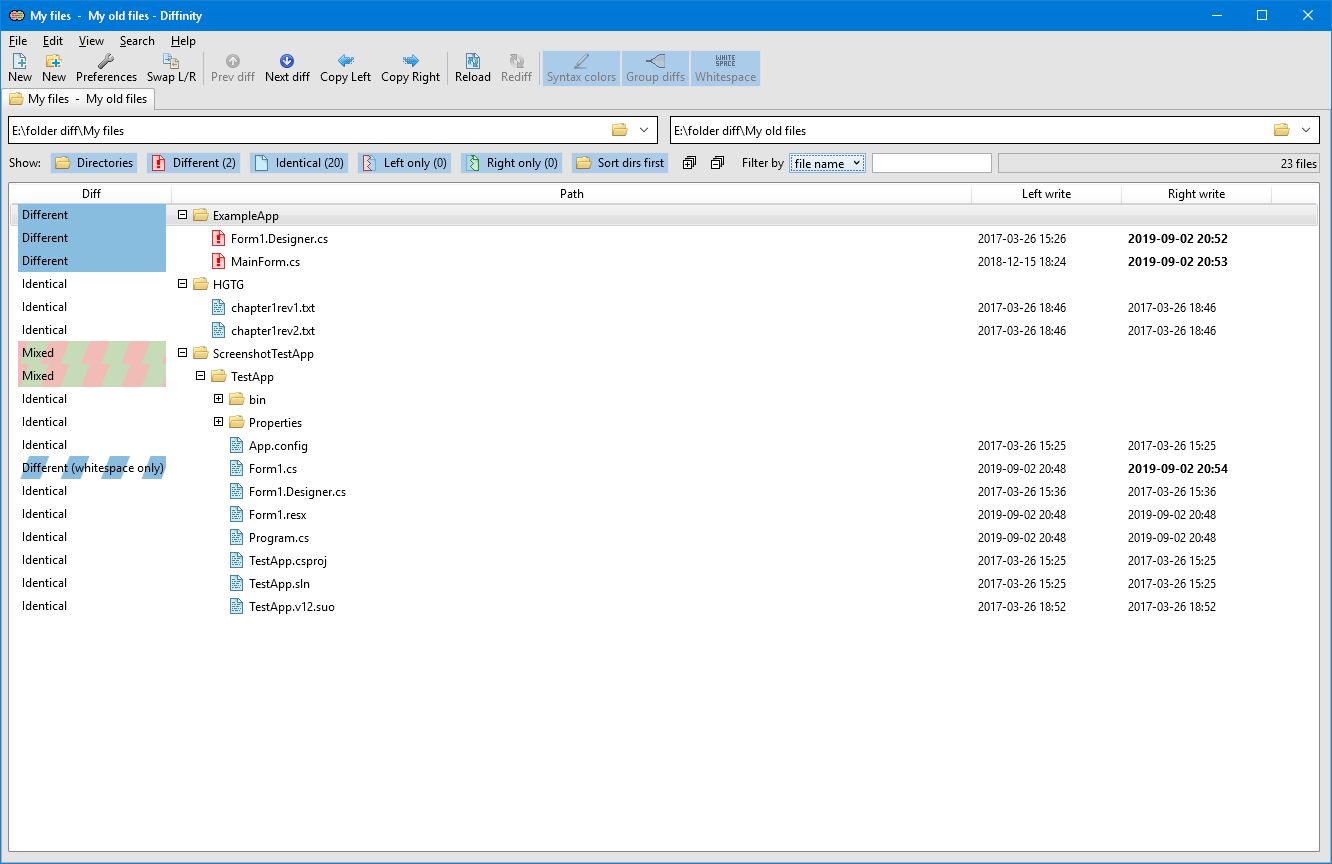This screenshot has width=1332, height=864.
Task: Click inside the filter text box
Action: (931, 162)
